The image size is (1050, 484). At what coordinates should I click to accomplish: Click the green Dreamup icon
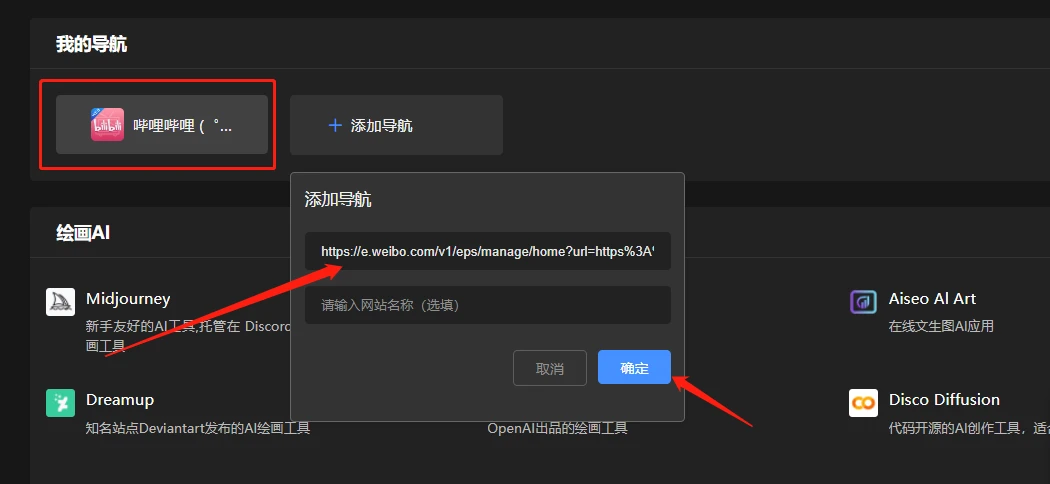coord(60,403)
